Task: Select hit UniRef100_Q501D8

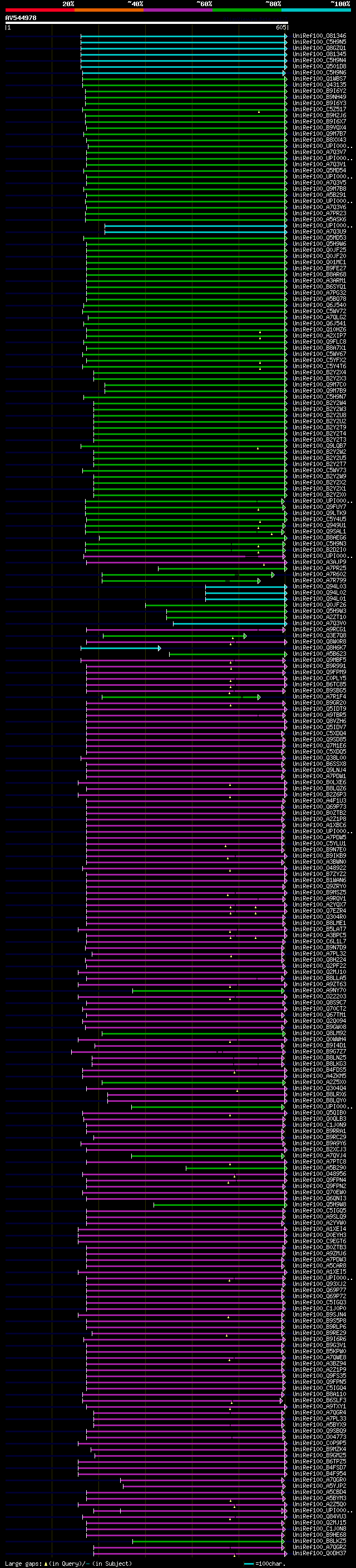Action: click(319, 66)
